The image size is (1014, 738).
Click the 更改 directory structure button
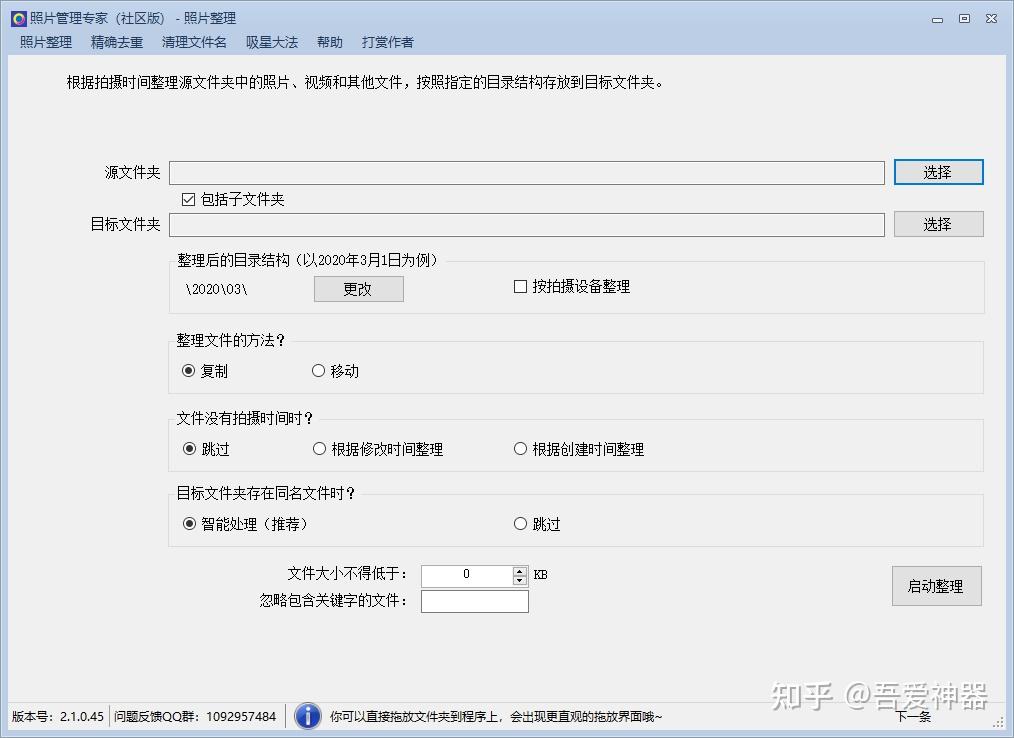coord(359,288)
